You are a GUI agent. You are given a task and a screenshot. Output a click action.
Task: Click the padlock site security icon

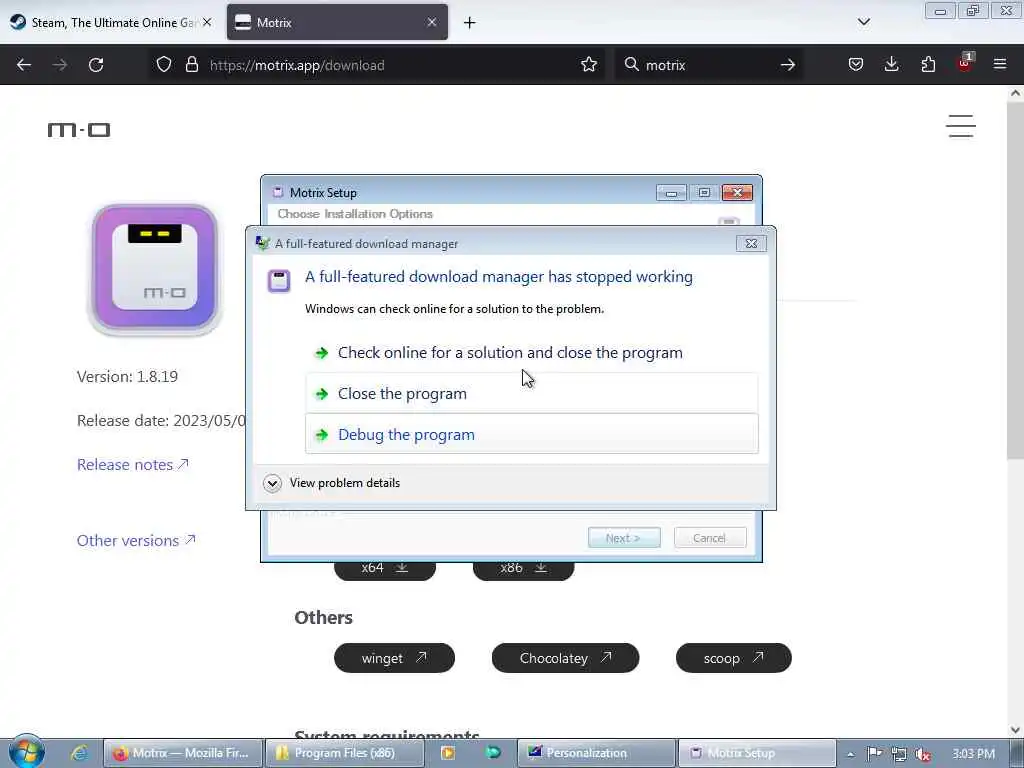tap(191, 65)
